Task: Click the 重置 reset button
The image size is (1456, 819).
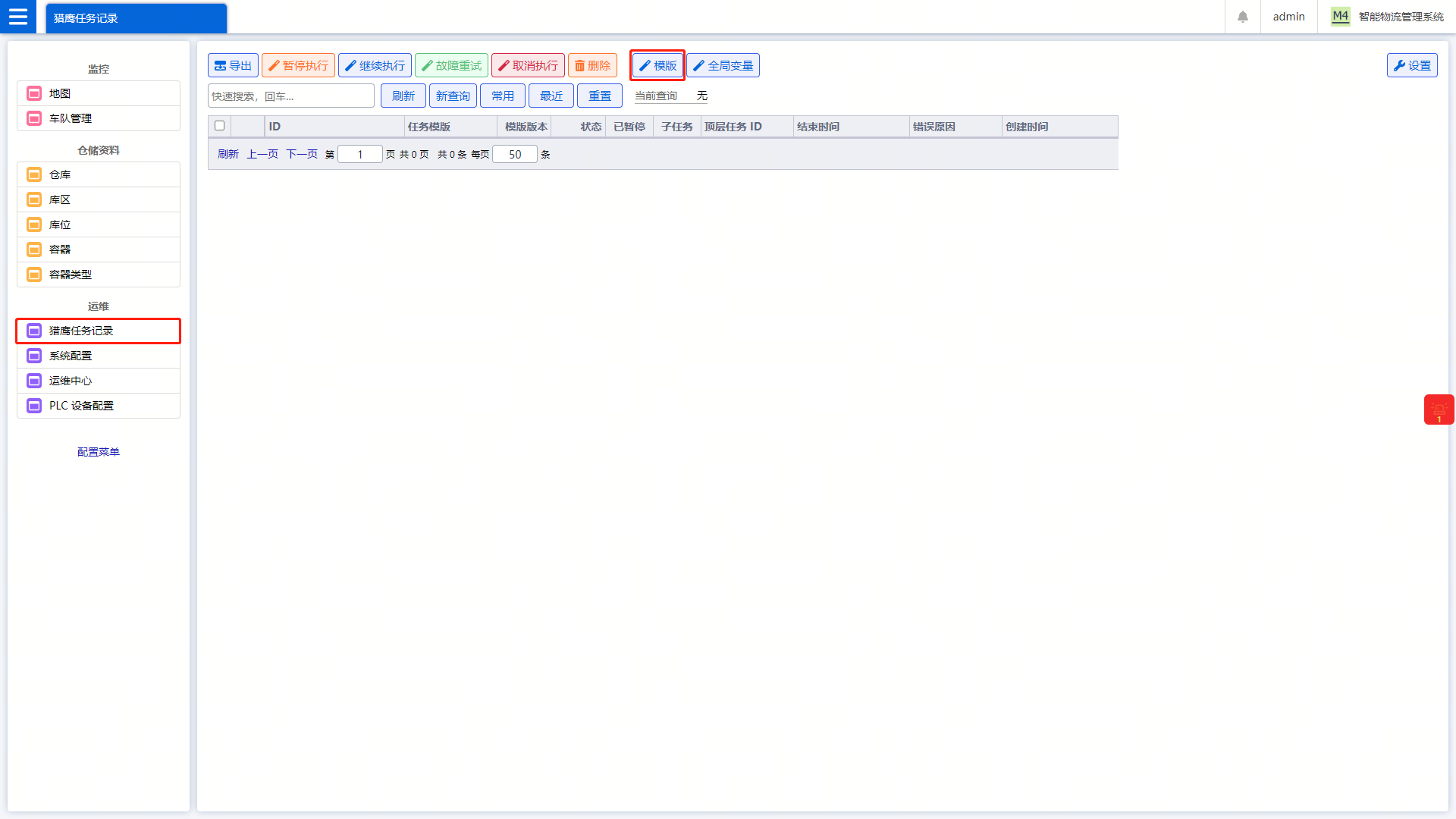Action: [600, 96]
